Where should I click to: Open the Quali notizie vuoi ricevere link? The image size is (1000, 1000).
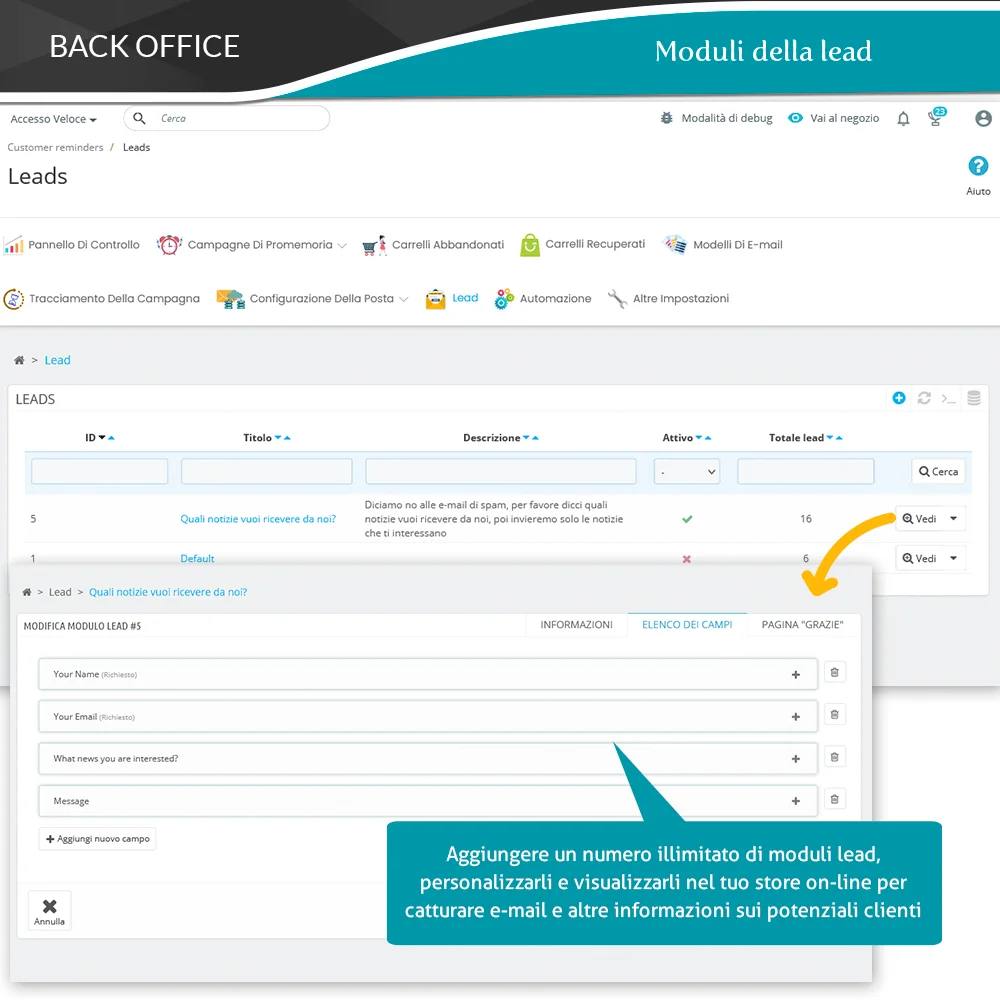point(258,519)
